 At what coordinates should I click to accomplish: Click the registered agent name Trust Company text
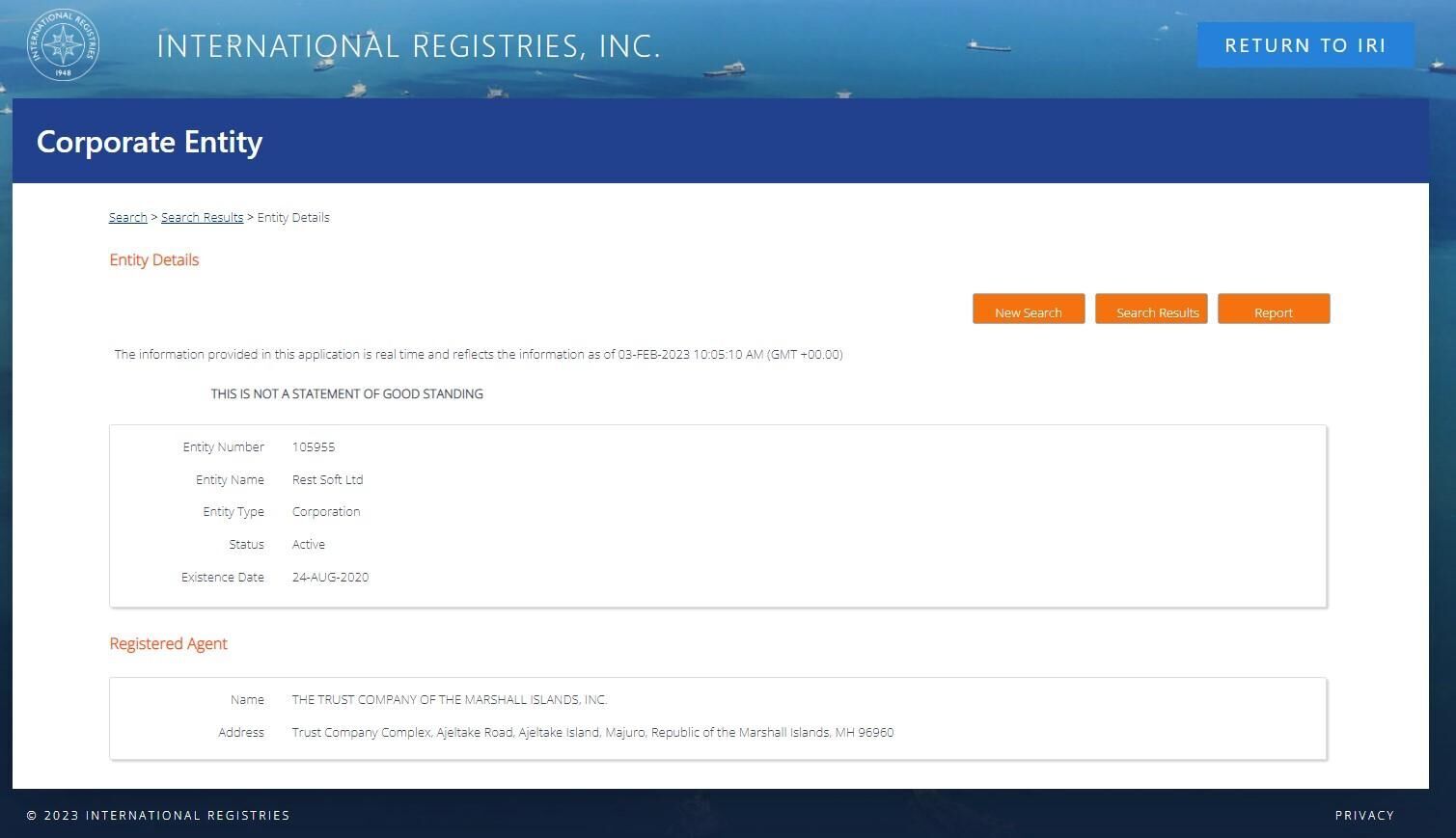pyautogui.click(x=450, y=700)
